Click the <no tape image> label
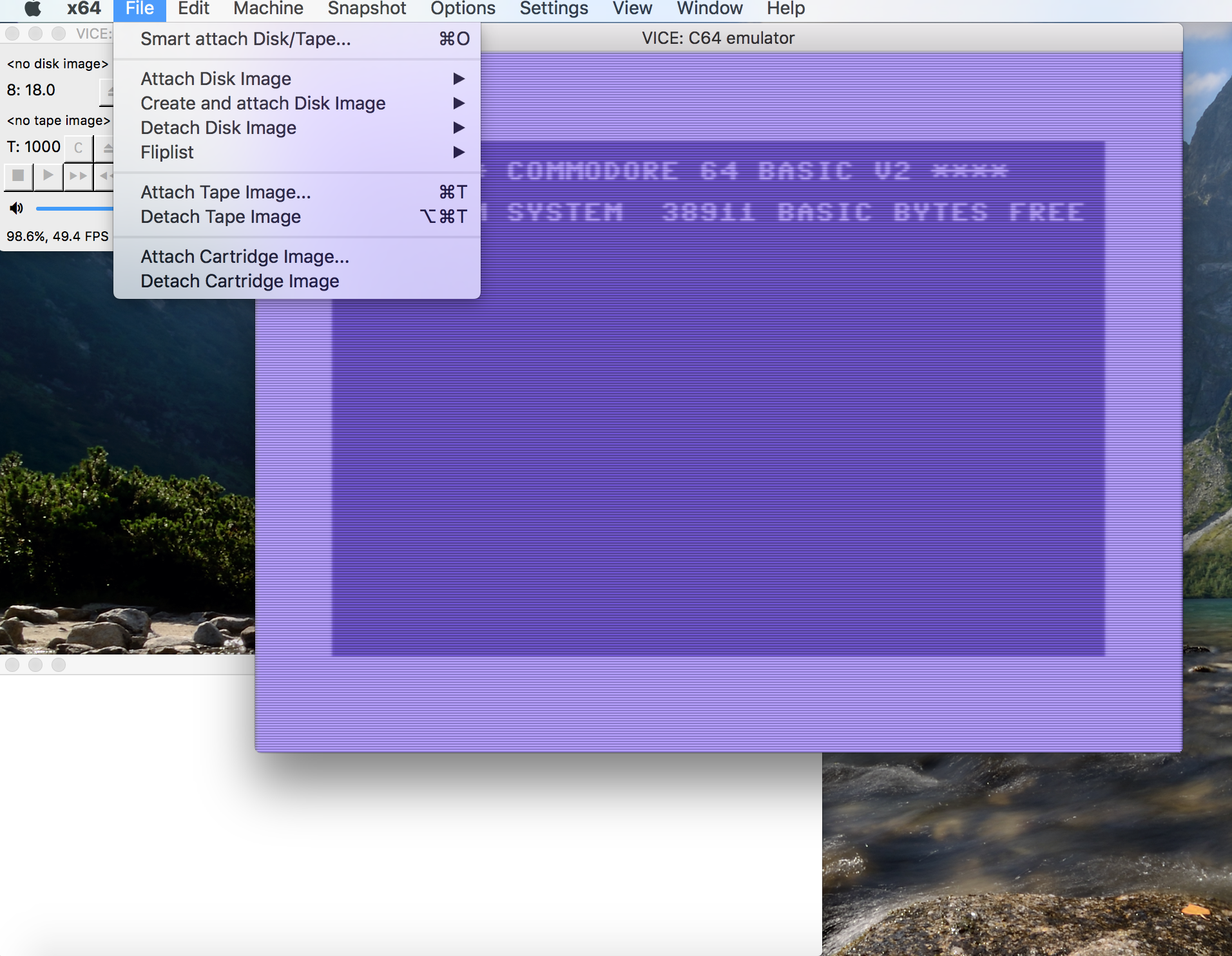The width and height of the screenshot is (1232, 956). click(x=59, y=120)
